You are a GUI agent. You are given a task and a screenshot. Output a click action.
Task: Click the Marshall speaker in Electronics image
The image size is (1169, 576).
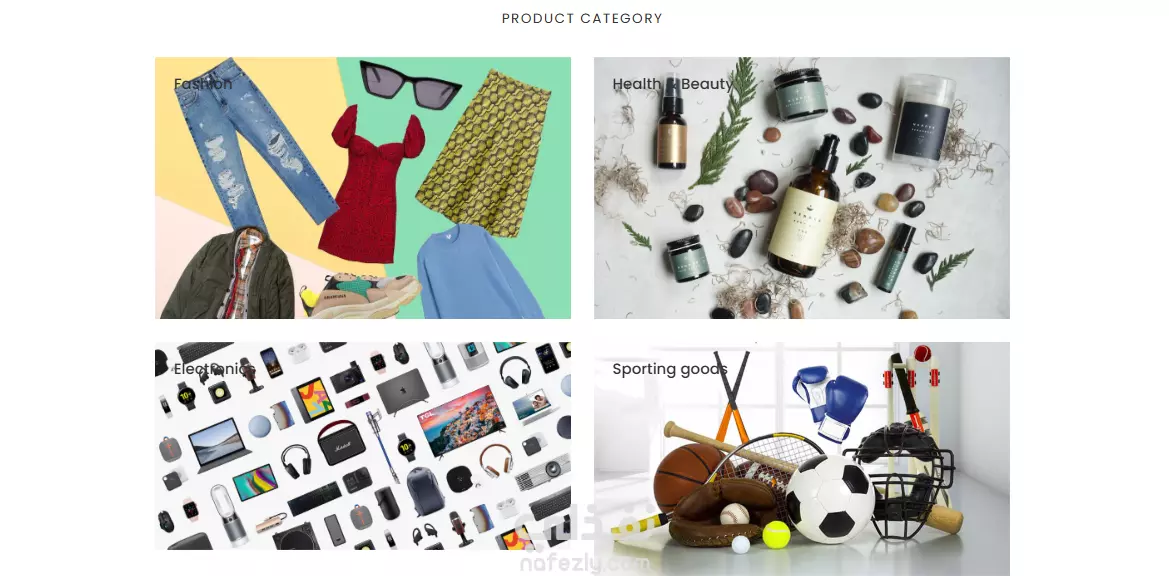click(x=341, y=443)
